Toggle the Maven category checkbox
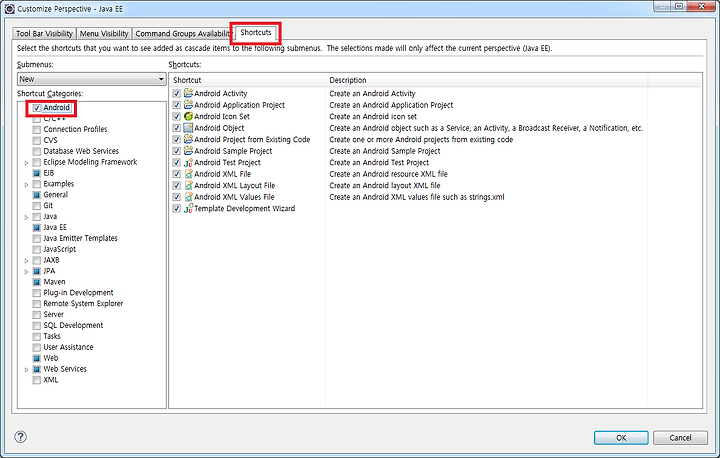 [x=37, y=282]
